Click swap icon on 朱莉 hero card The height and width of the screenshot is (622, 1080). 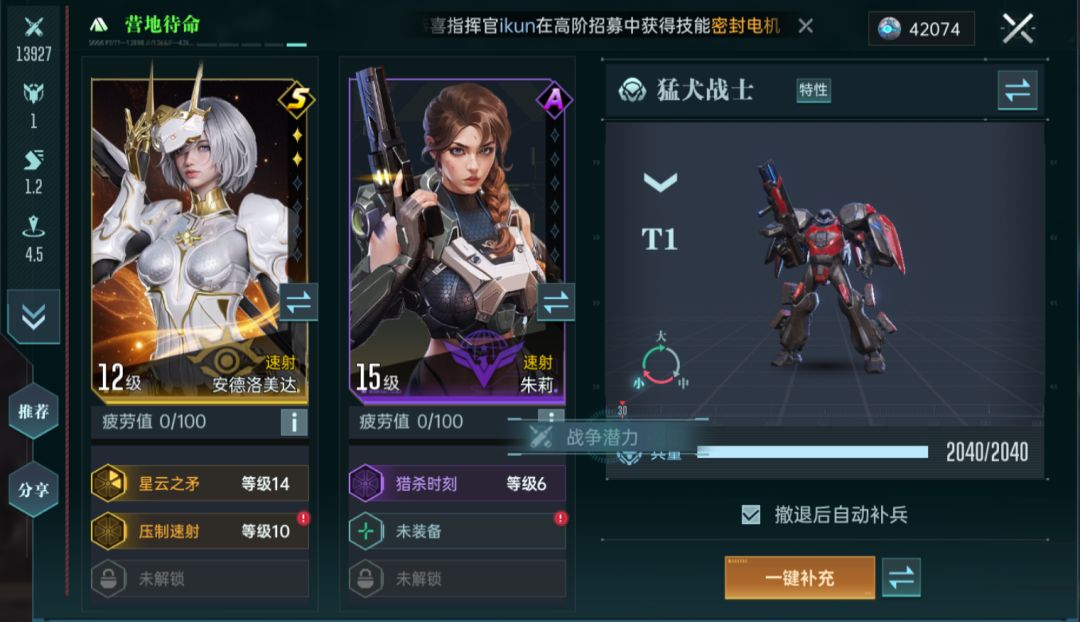point(556,302)
